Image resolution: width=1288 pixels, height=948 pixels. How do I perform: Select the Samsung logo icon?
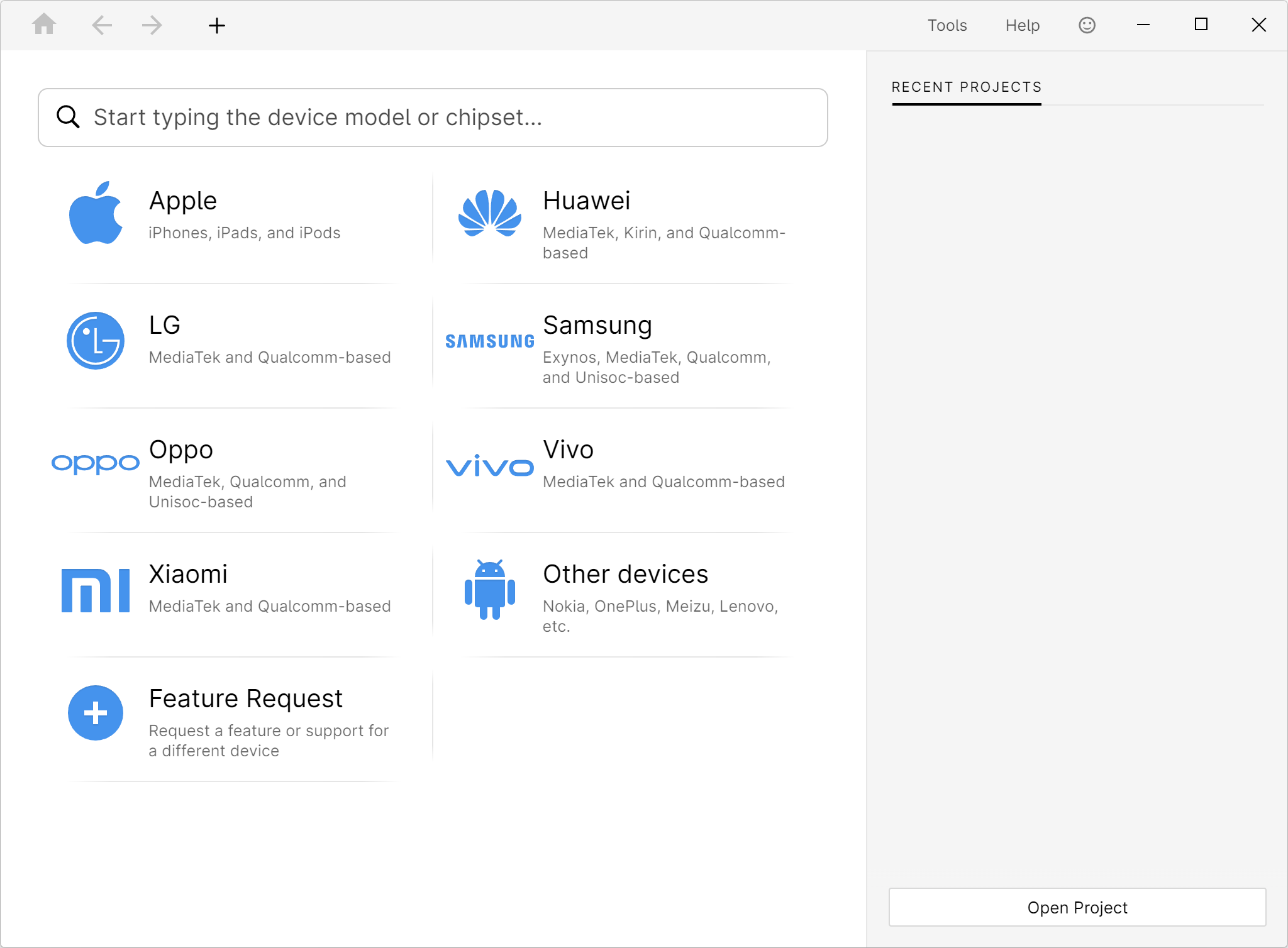point(490,341)
